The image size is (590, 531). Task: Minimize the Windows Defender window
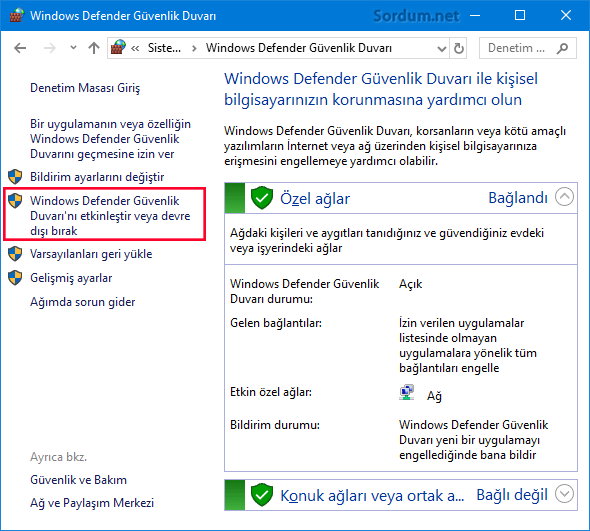(x=475, y=15)
